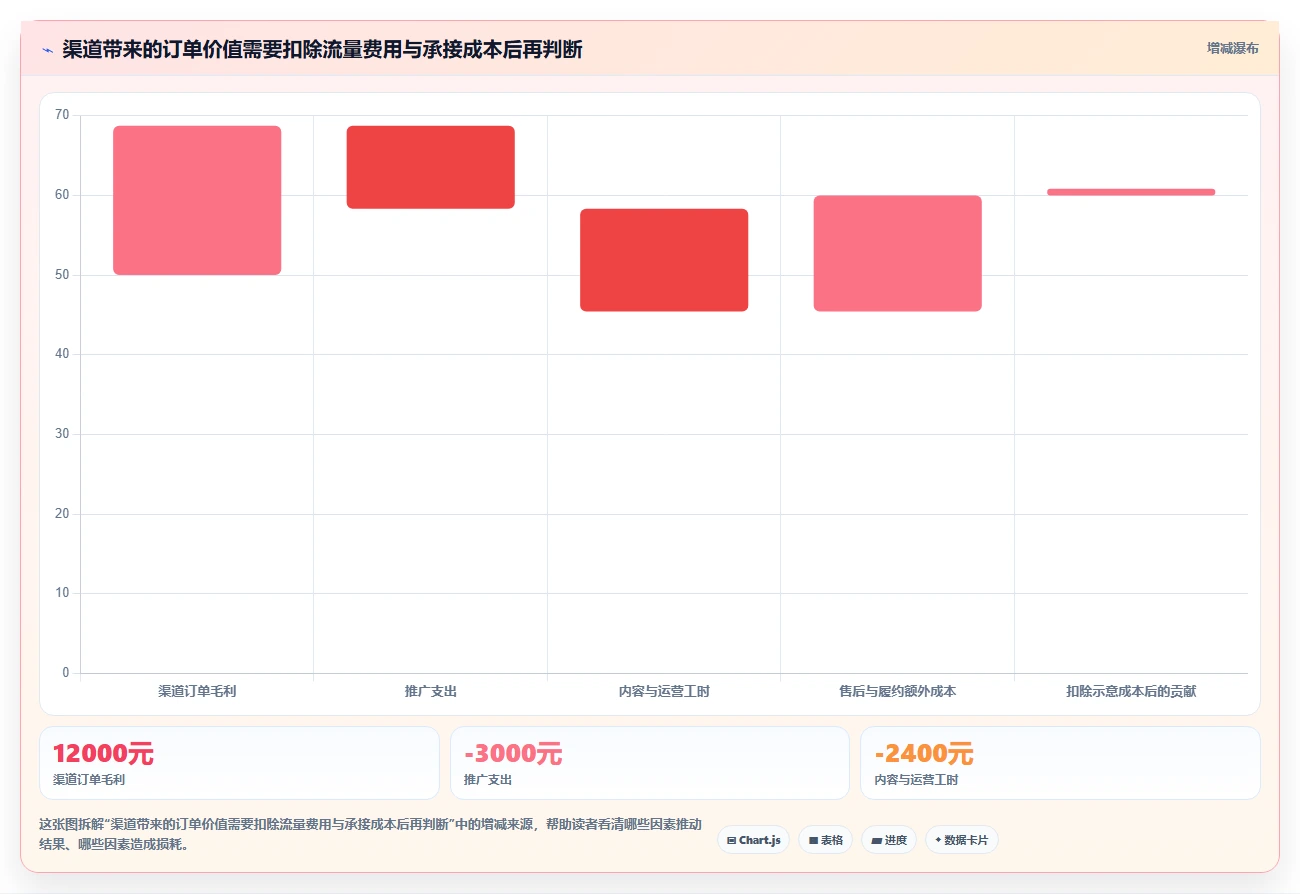Click the y-axis value 10
The height and width of the screenshot is (894, 1300).
pos(62,593)
